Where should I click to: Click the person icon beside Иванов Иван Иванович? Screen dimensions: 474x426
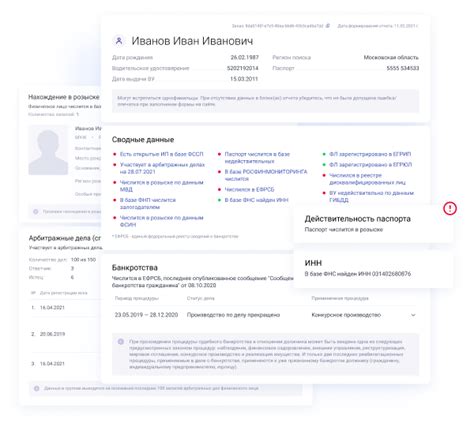point(119,41)
